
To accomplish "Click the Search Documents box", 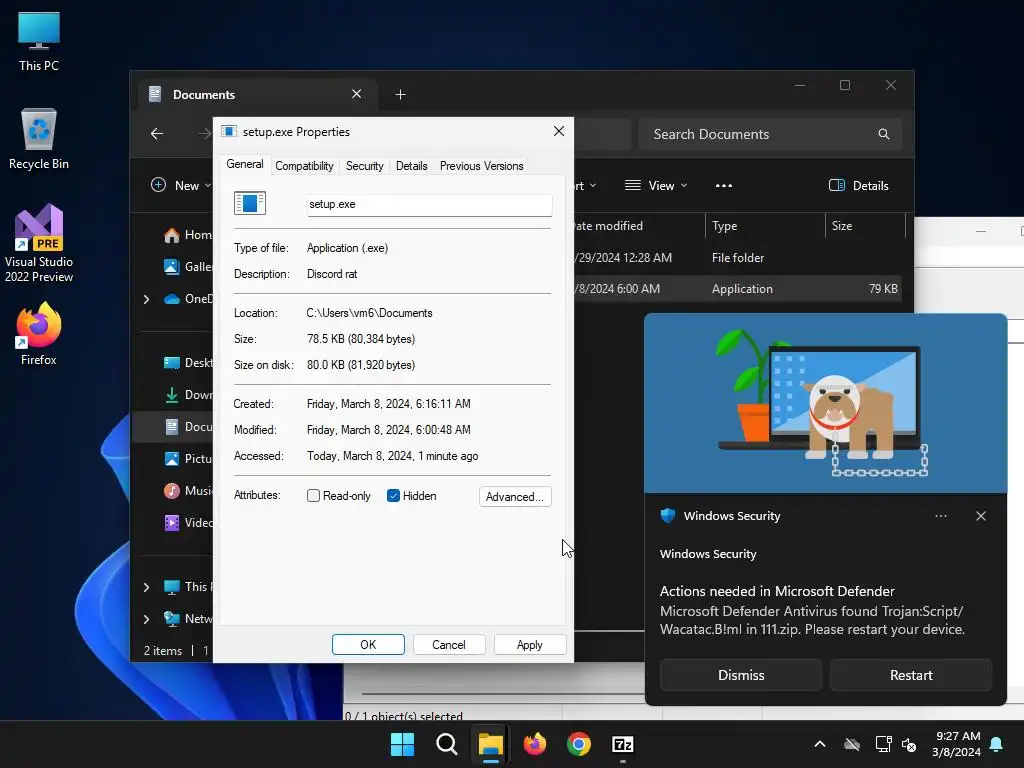I will pos(771,134).
